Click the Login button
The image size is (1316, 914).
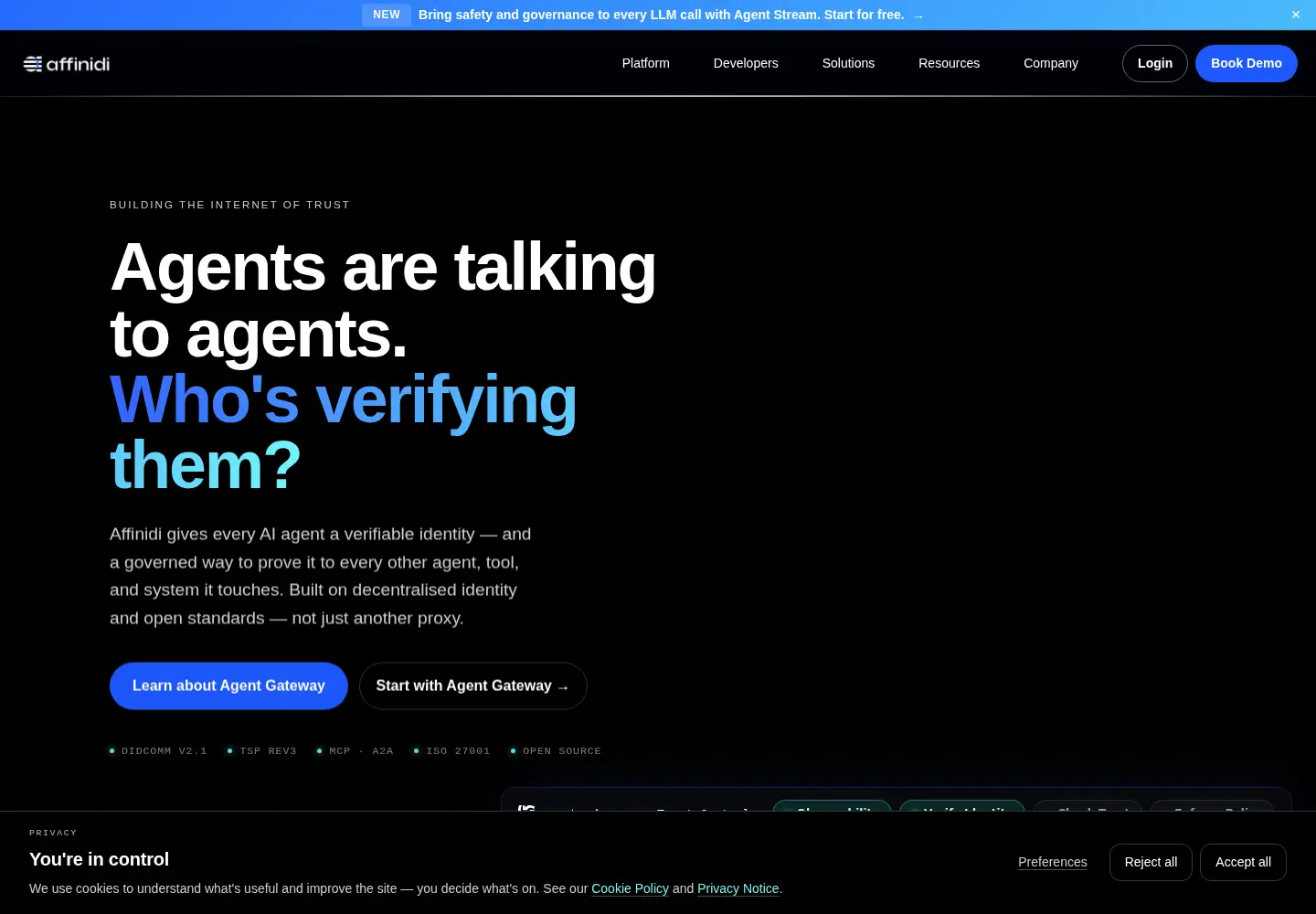coord(1155,63)
